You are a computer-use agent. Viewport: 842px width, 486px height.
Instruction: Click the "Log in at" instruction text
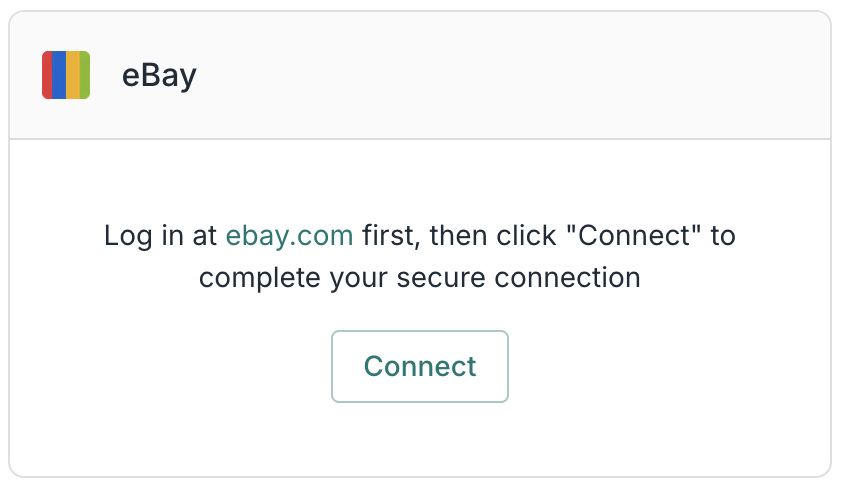click(x=160, y=236)
